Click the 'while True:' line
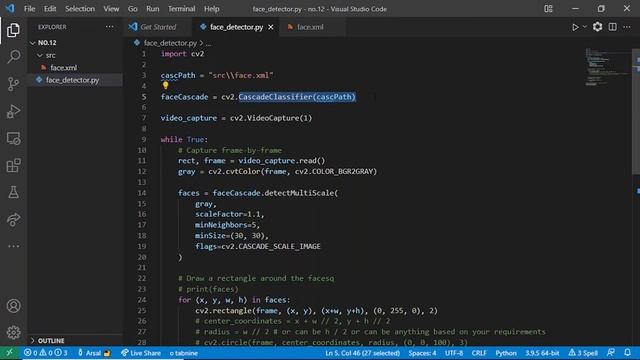 (184, 139)
